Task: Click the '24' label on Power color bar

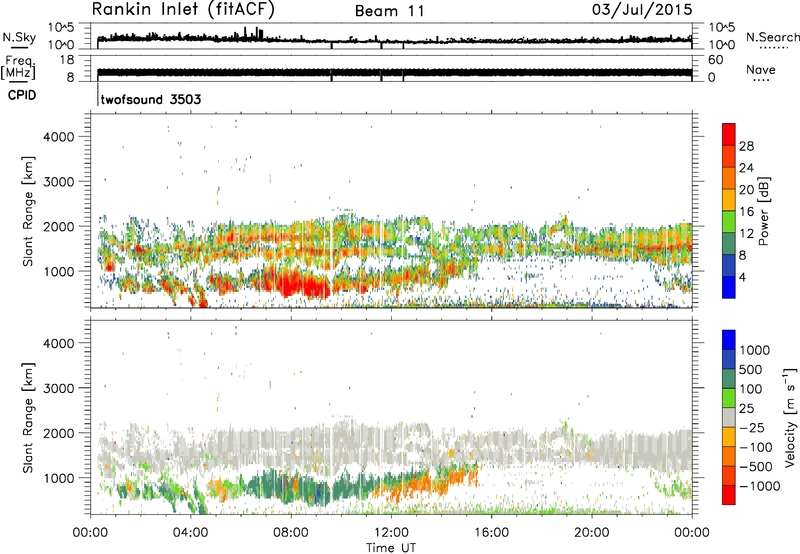Action: pos(746,168)
